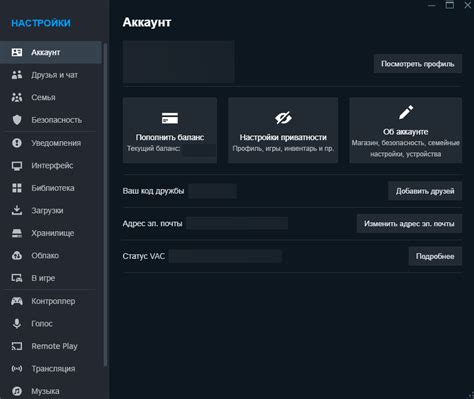
Task: Open Хранилище settings
Action: pyautogui.click(x=51, y=233)
